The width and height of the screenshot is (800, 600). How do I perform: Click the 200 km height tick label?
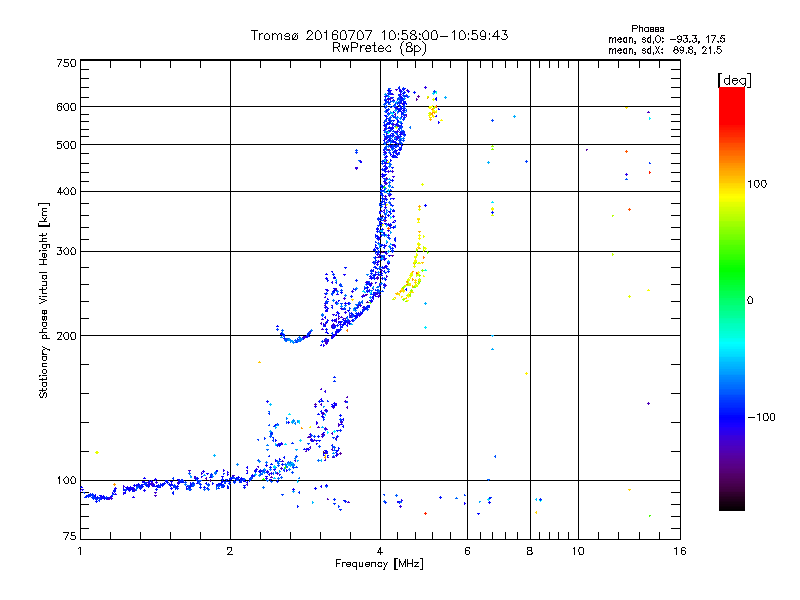pyautogui.click(x=66, y=336)
